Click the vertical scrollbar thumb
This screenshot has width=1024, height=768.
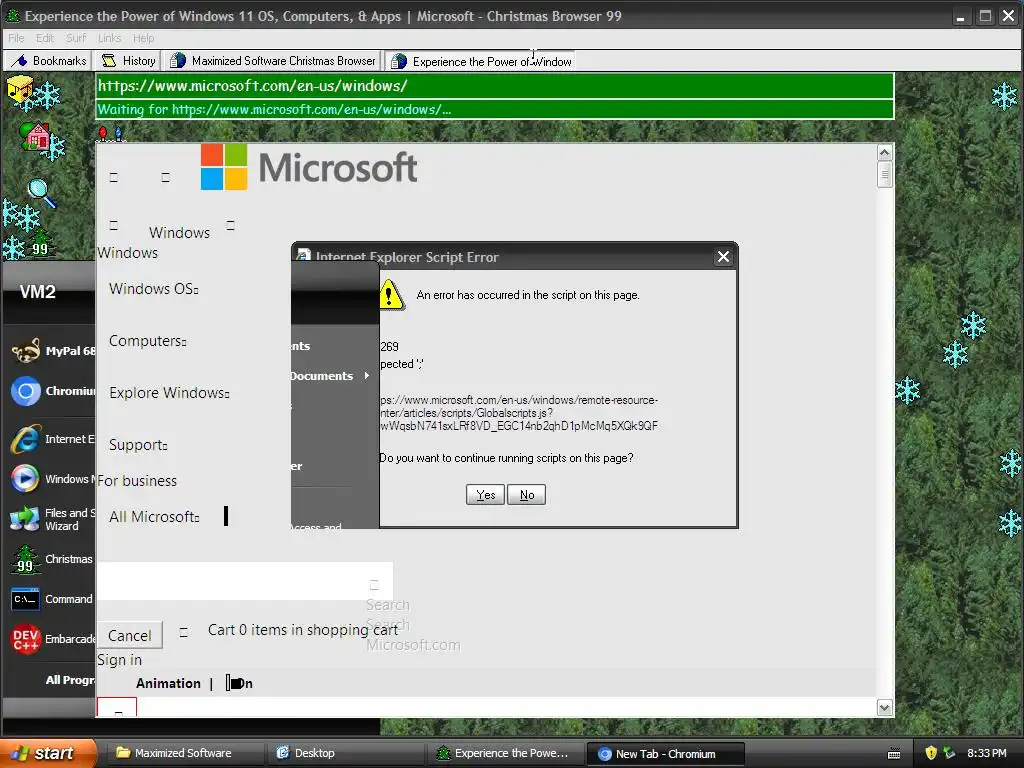click(x=884, y=174)
